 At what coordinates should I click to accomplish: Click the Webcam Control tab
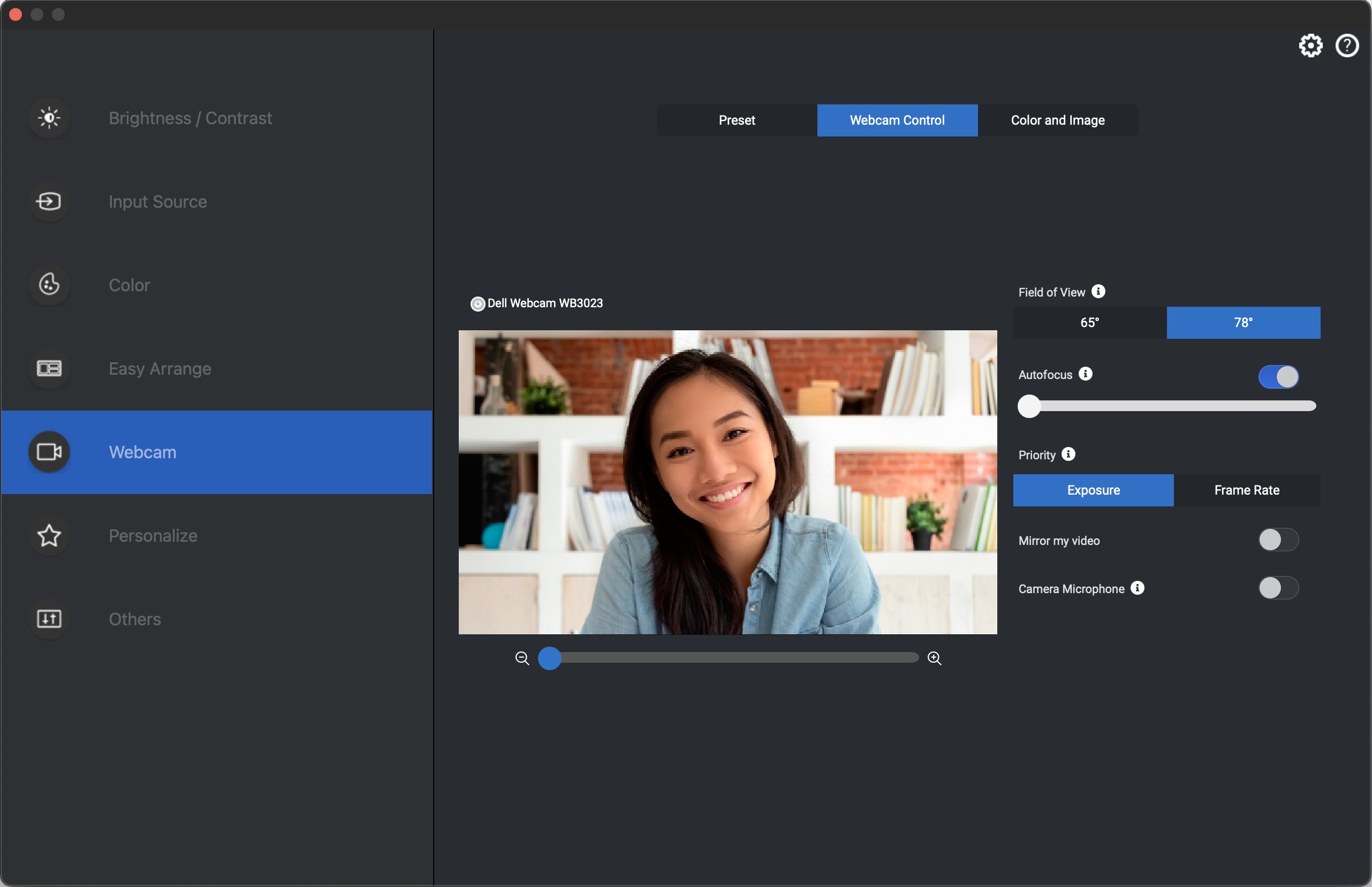[897, 120]
